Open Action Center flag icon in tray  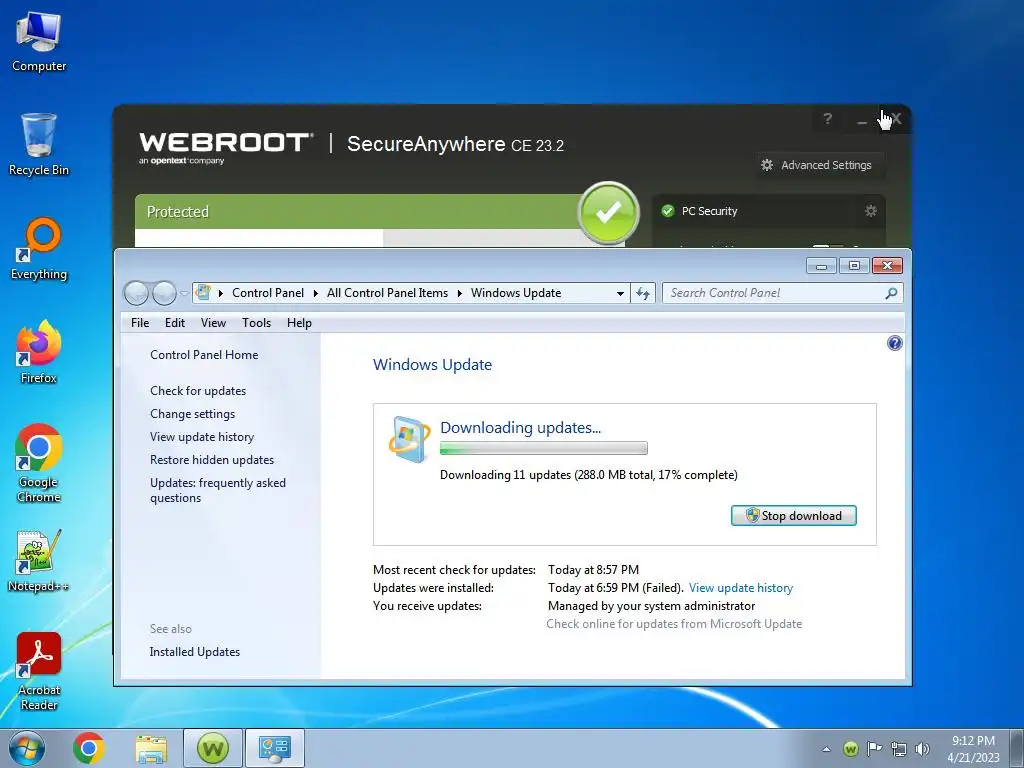point(874,749)
